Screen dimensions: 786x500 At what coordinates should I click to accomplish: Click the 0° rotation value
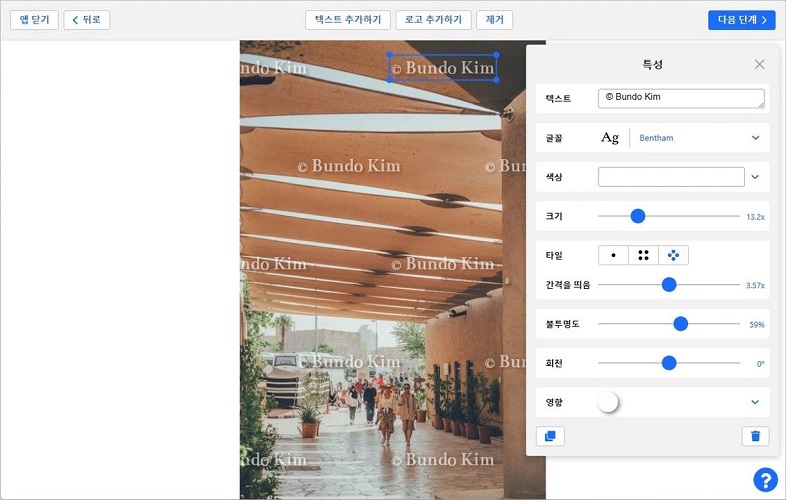click(x=760, y=364)
